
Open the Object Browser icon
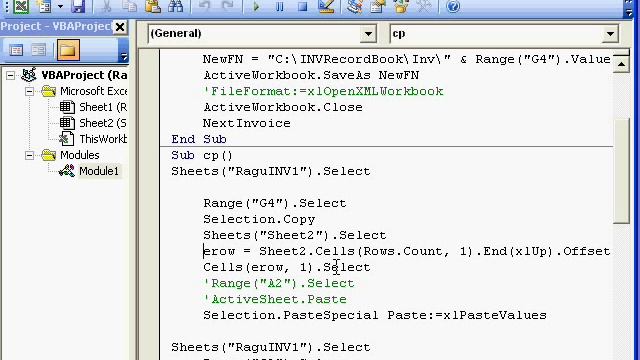tap(401, 7)
